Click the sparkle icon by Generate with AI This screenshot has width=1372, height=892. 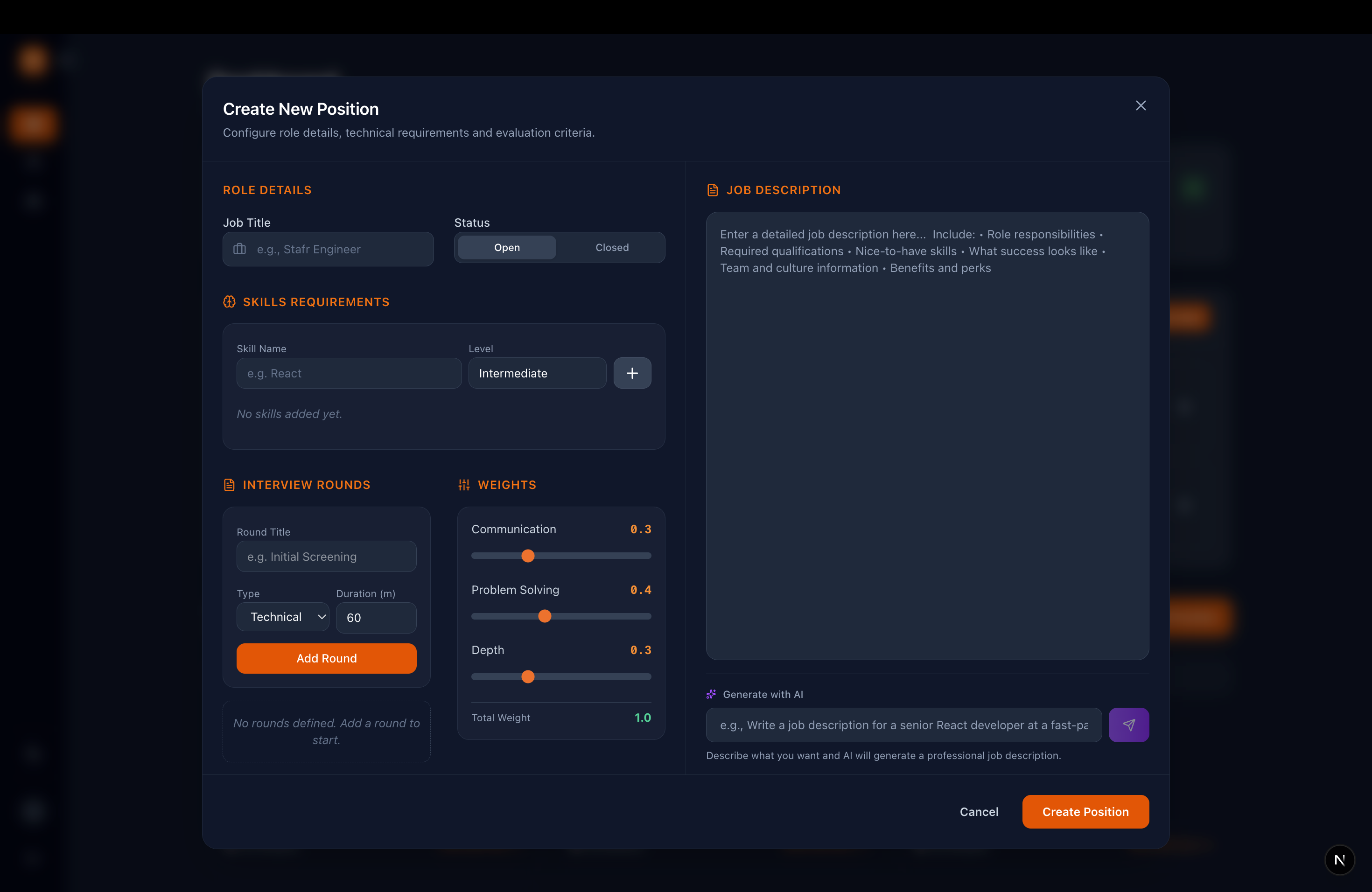coord(711,694)
